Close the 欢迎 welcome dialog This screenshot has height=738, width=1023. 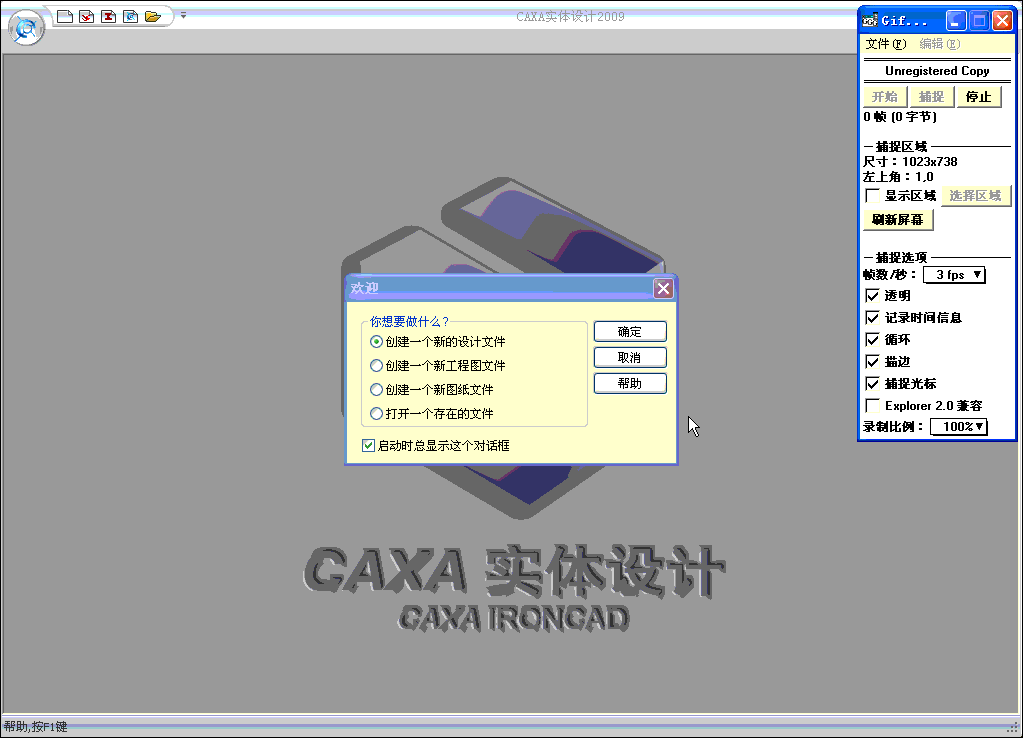[x=664, y=288]
